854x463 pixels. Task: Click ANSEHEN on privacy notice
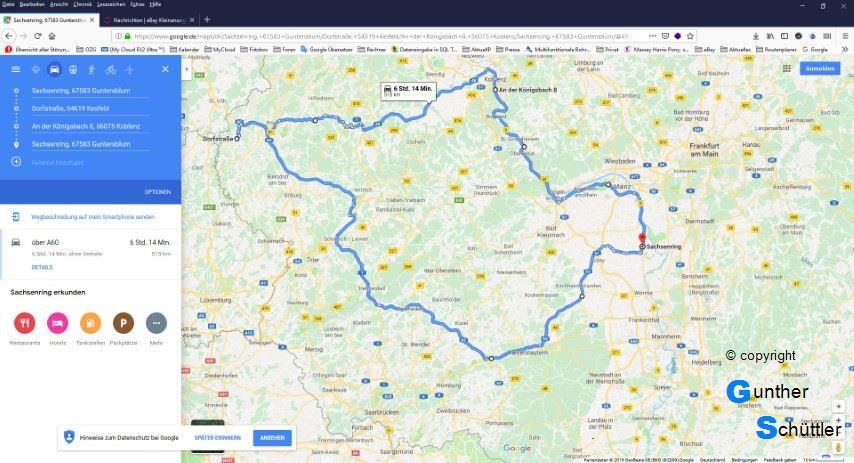272,437
